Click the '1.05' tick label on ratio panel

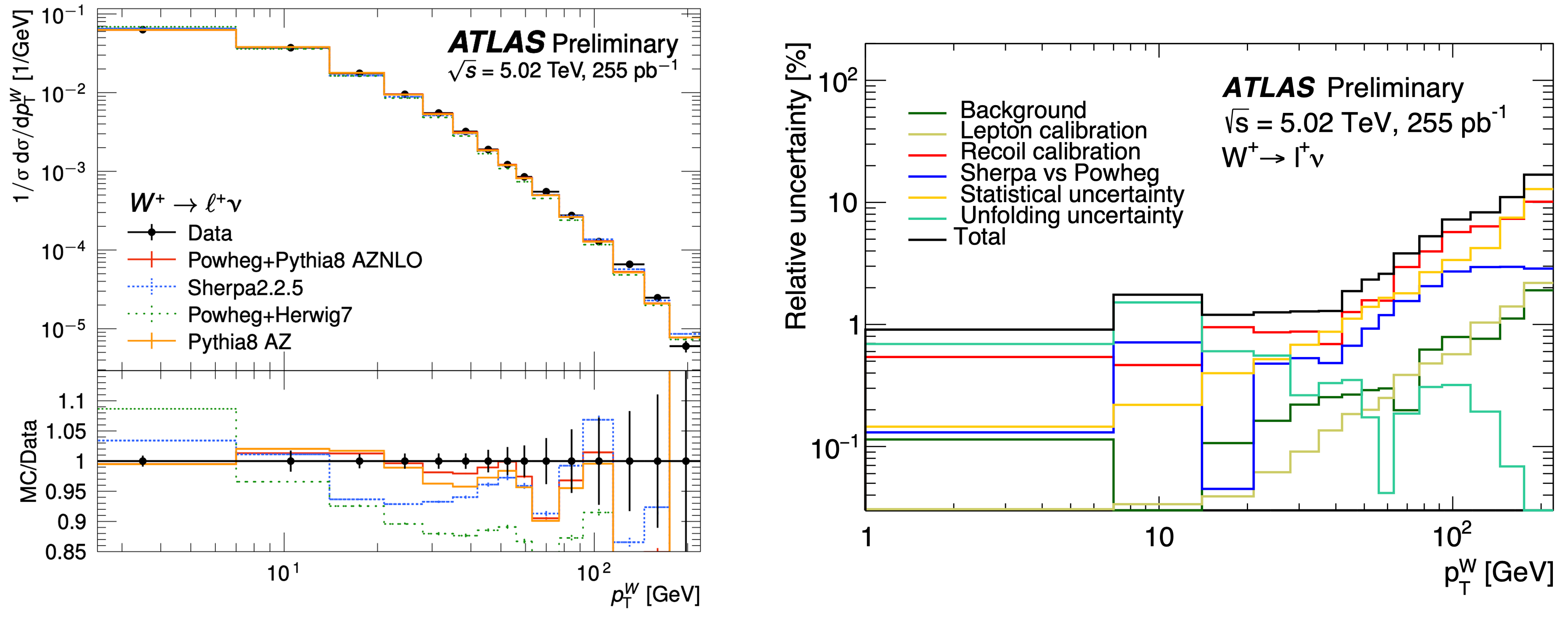[x=66, y=432]
